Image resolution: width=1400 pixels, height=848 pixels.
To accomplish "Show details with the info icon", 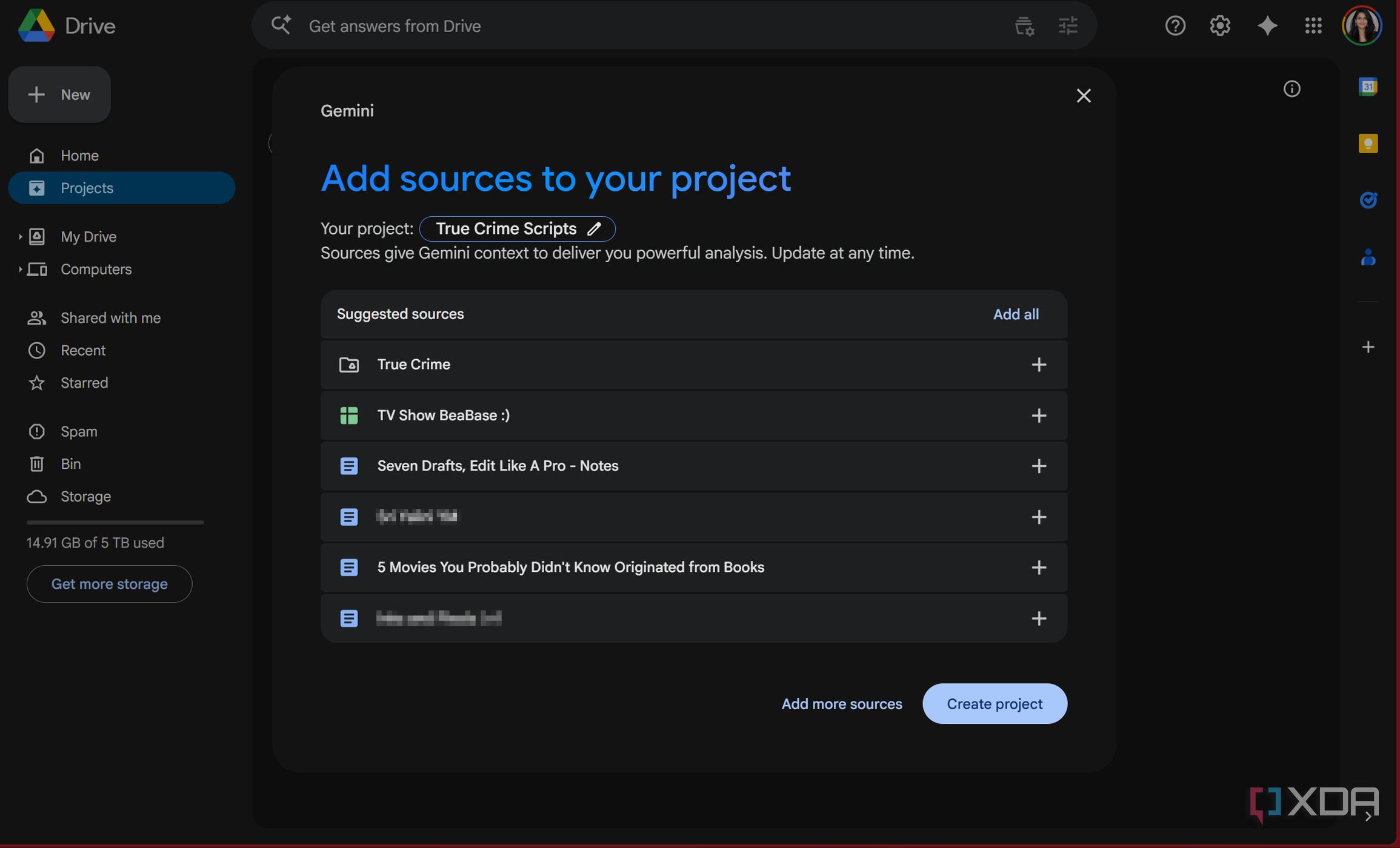I will coord(1292,89).
